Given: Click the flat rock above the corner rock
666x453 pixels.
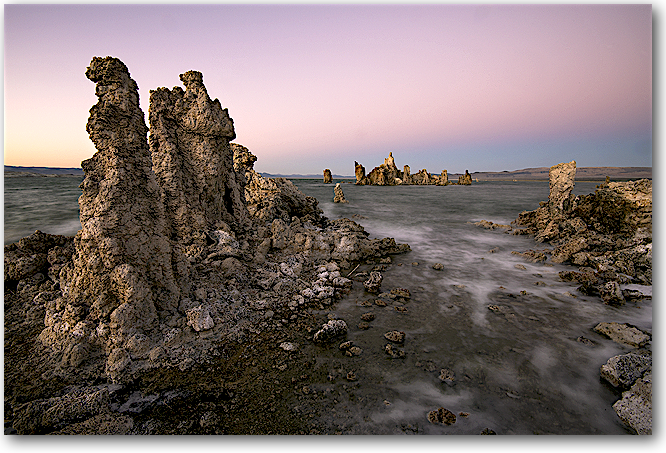Looking at the screenshot, I should coord(620,333).
